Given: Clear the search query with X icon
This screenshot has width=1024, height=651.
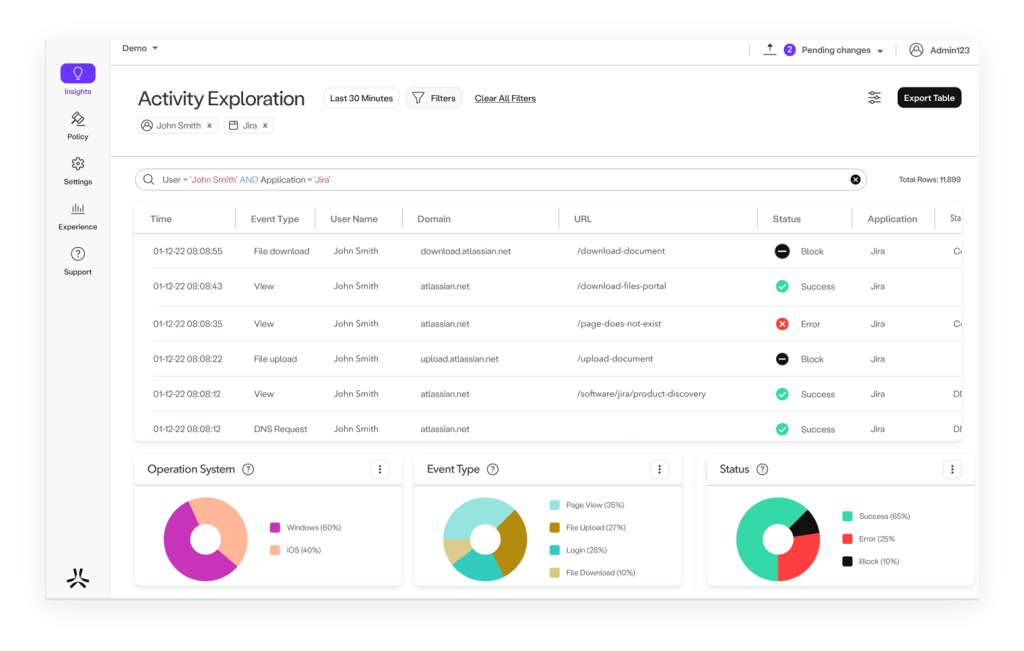Looking at the screenshot, I should [x=855, y=180].
